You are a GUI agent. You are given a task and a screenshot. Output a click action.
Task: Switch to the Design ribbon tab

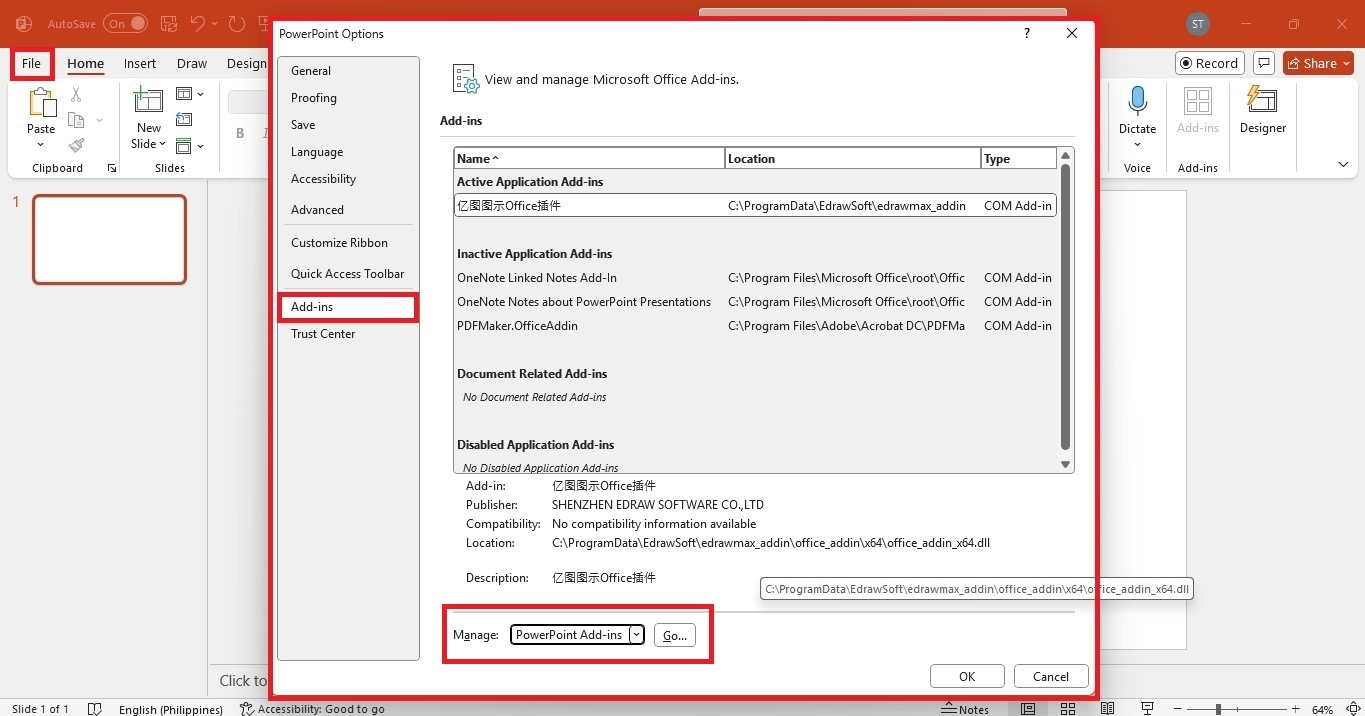coord(246,63)
